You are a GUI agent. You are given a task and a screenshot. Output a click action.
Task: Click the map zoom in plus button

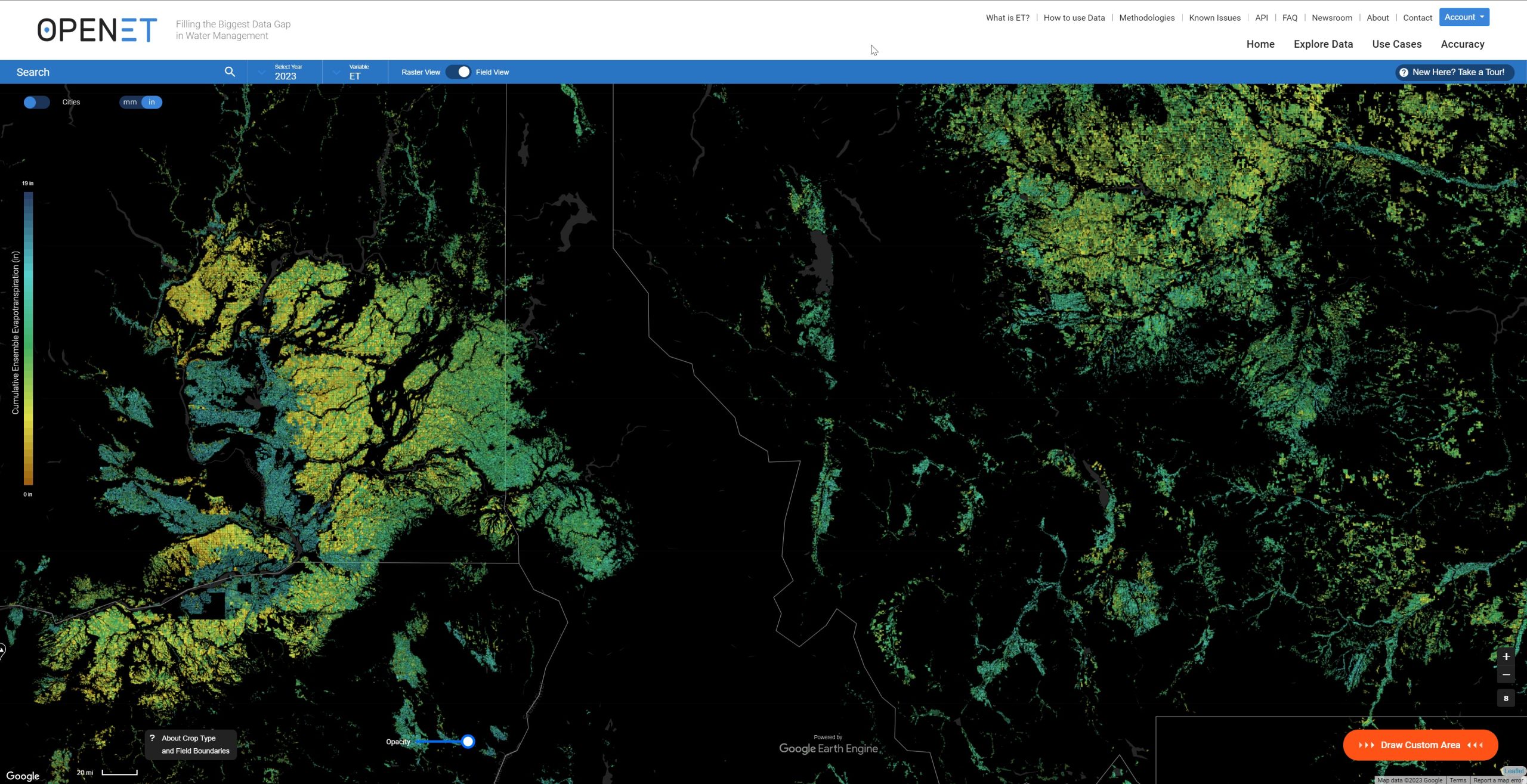1506,656
